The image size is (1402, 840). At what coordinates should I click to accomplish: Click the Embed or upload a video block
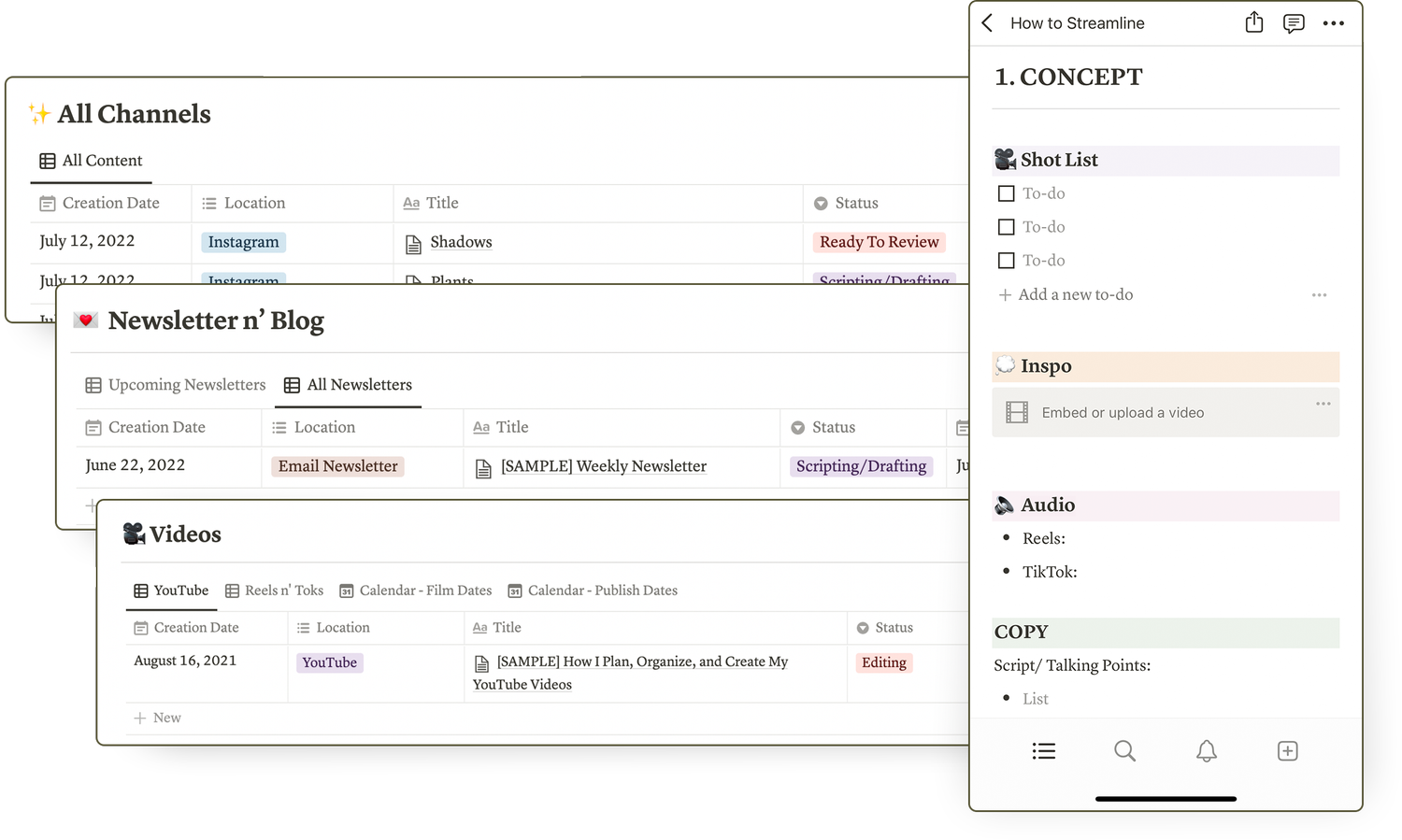click(x=1123, y=413)
